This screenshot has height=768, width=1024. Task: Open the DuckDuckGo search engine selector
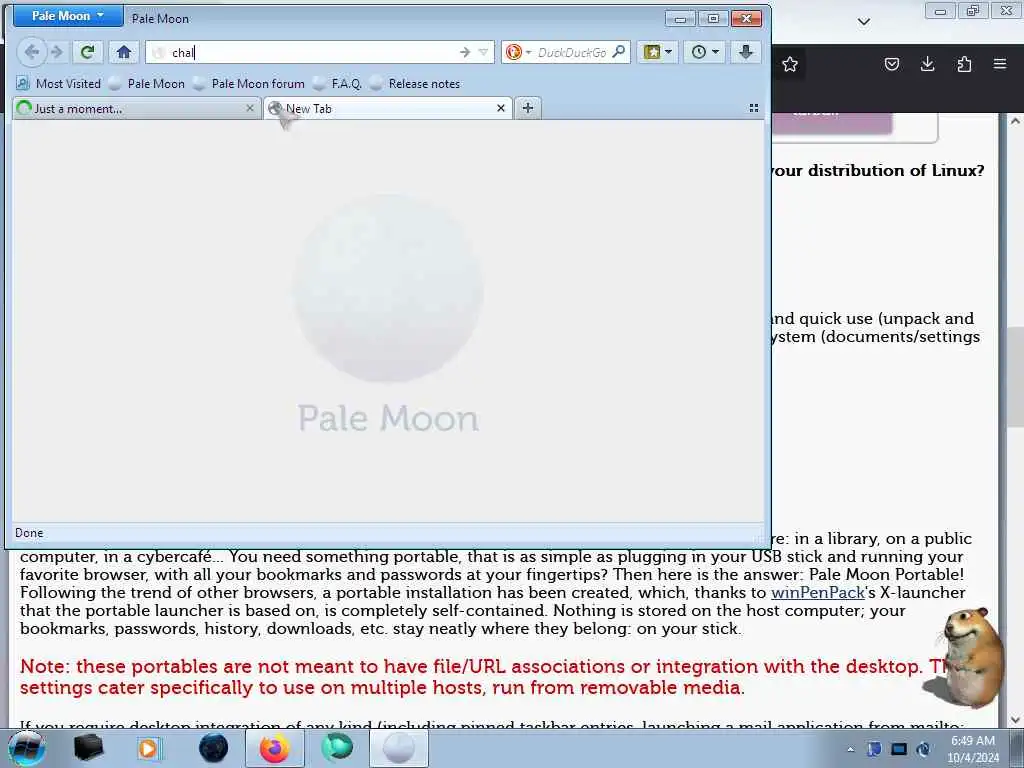(x=517, y=52)
